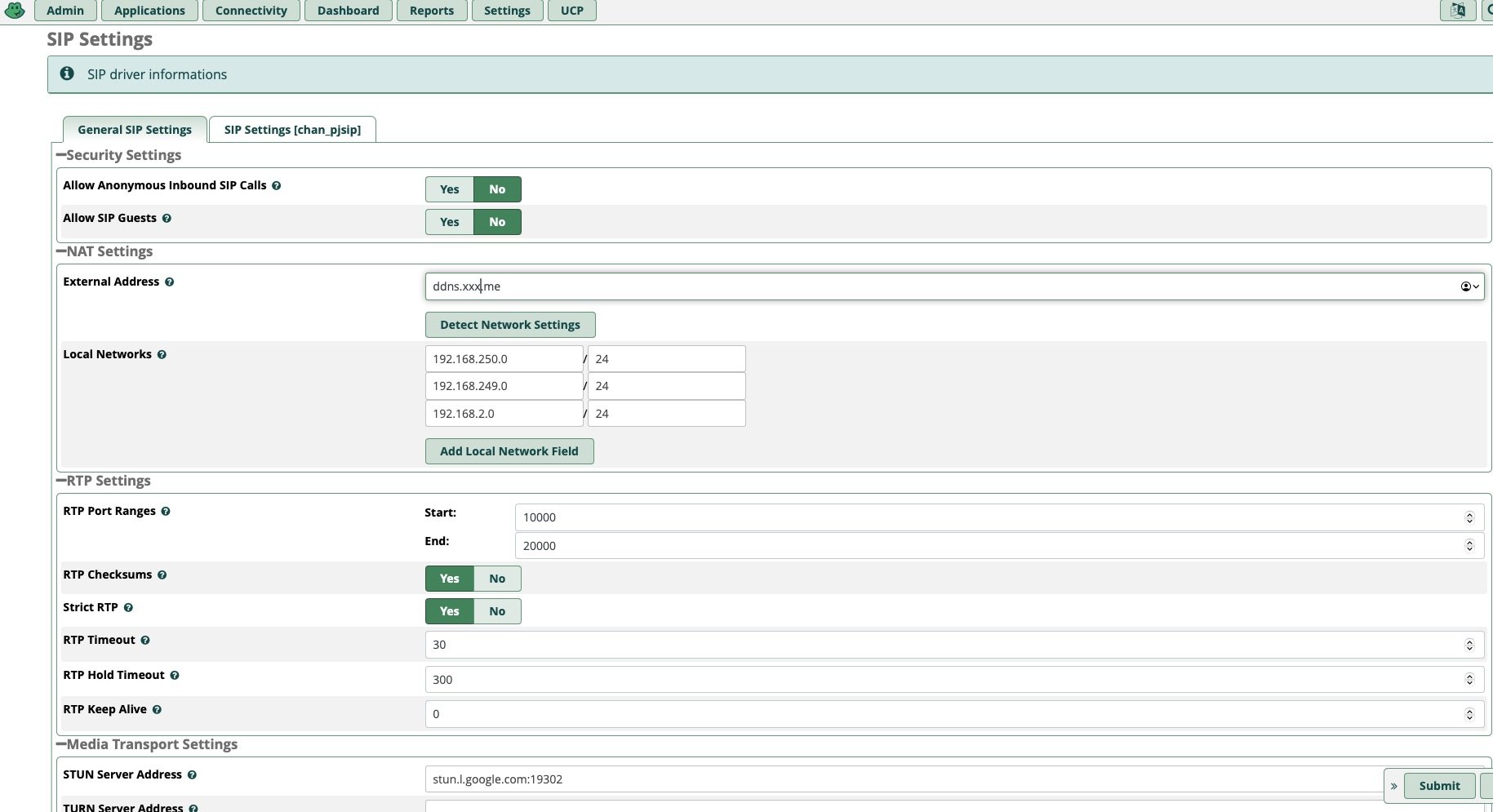Set Strict RTP to Yes

tap(450, 611)
